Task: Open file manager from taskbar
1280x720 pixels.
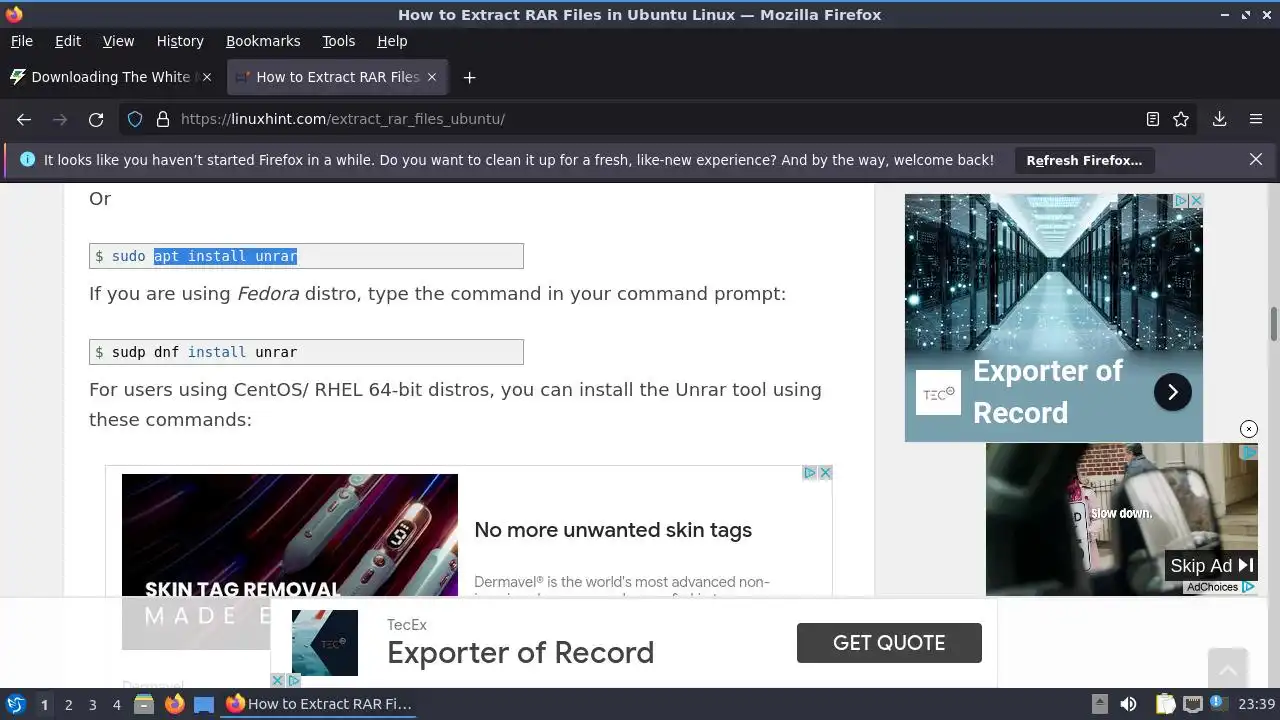Action: (143, 704)
